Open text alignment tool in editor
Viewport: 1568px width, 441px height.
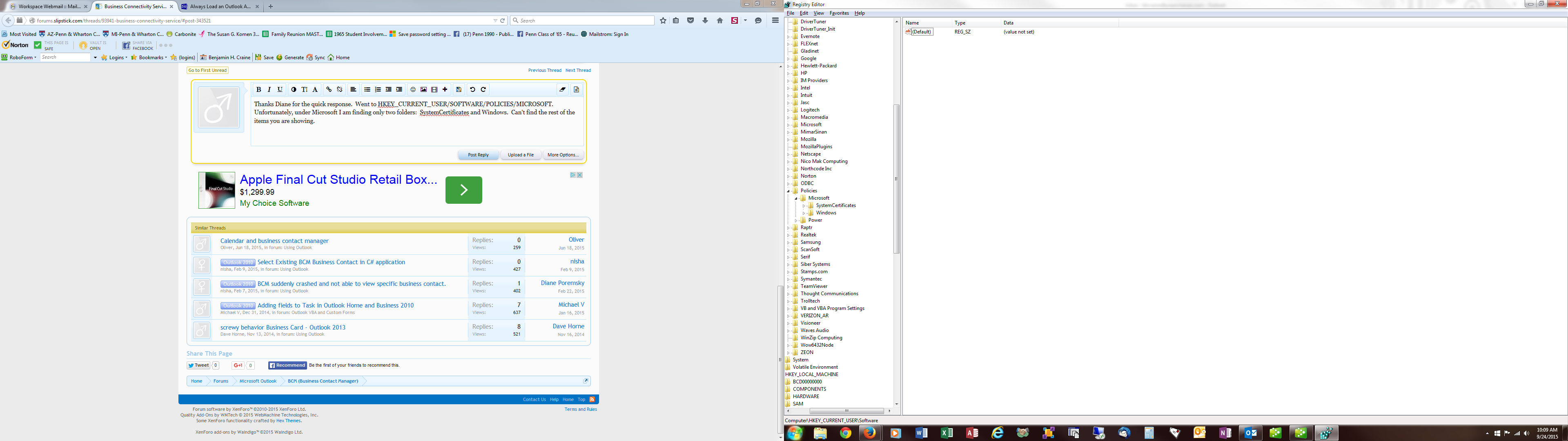click(353, 89)
